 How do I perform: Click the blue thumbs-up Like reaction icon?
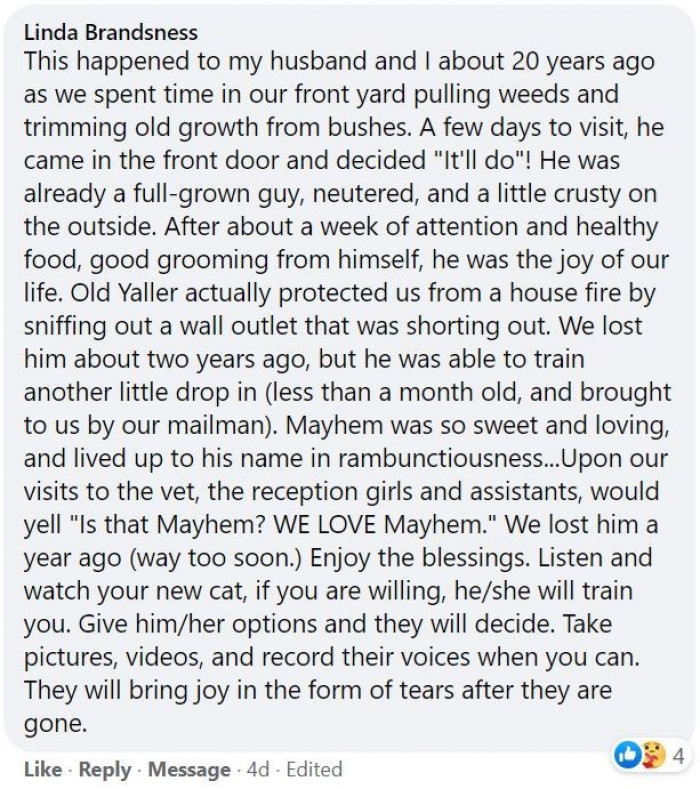pyautogui.click(x=627, y=755)
